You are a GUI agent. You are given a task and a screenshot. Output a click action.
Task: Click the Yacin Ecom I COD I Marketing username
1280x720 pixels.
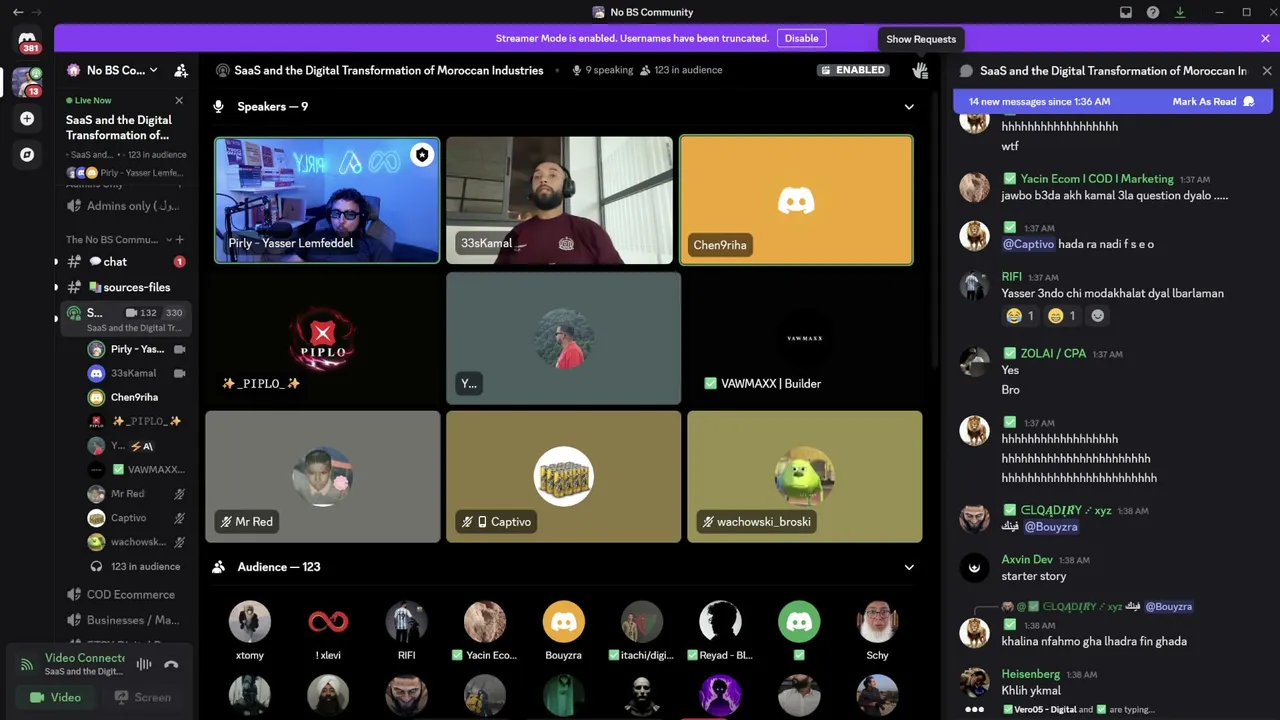pyautogui.click(x=1097, y=179)
